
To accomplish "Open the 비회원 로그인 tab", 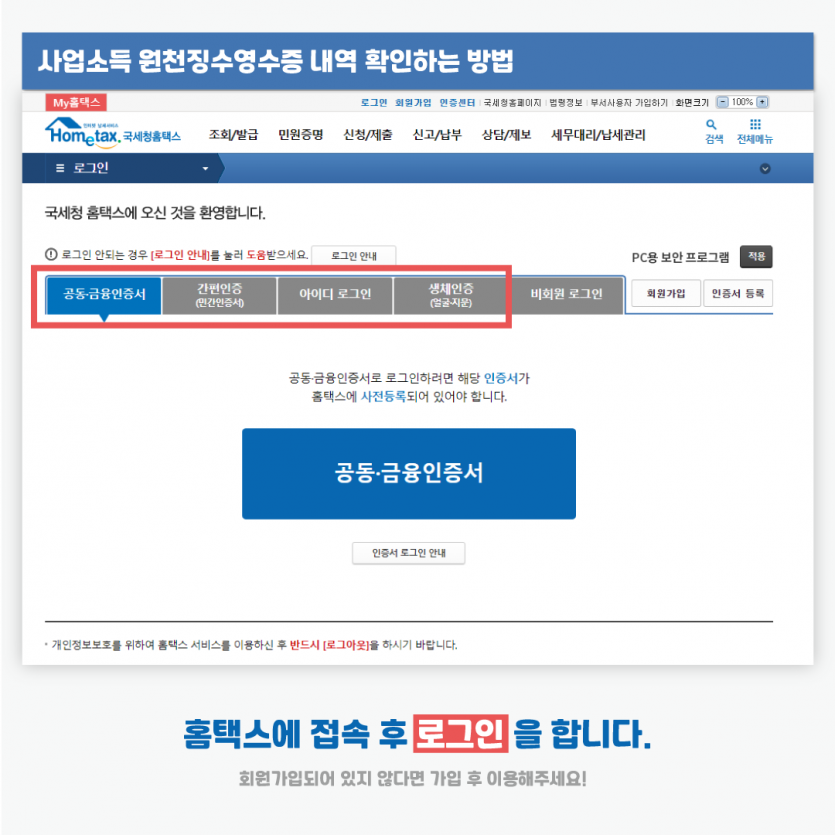I will (x=566, y=295).
